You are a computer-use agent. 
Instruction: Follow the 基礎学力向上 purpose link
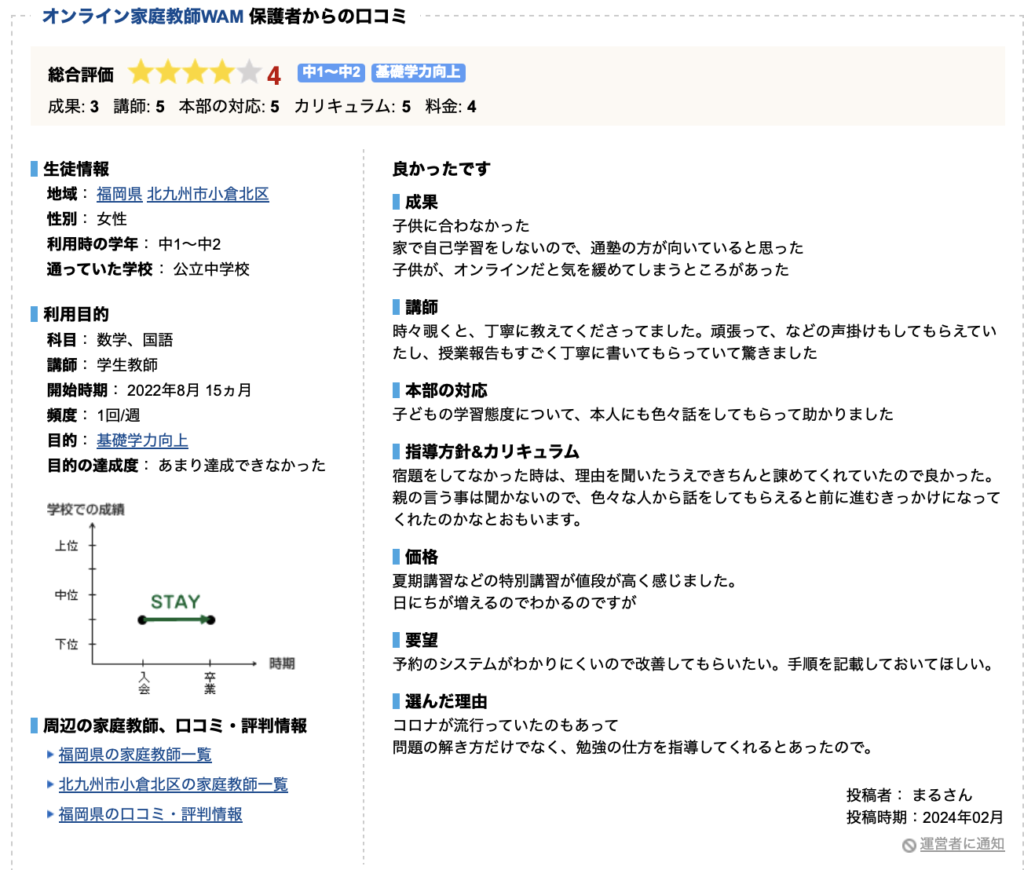(x=142, y=440)
